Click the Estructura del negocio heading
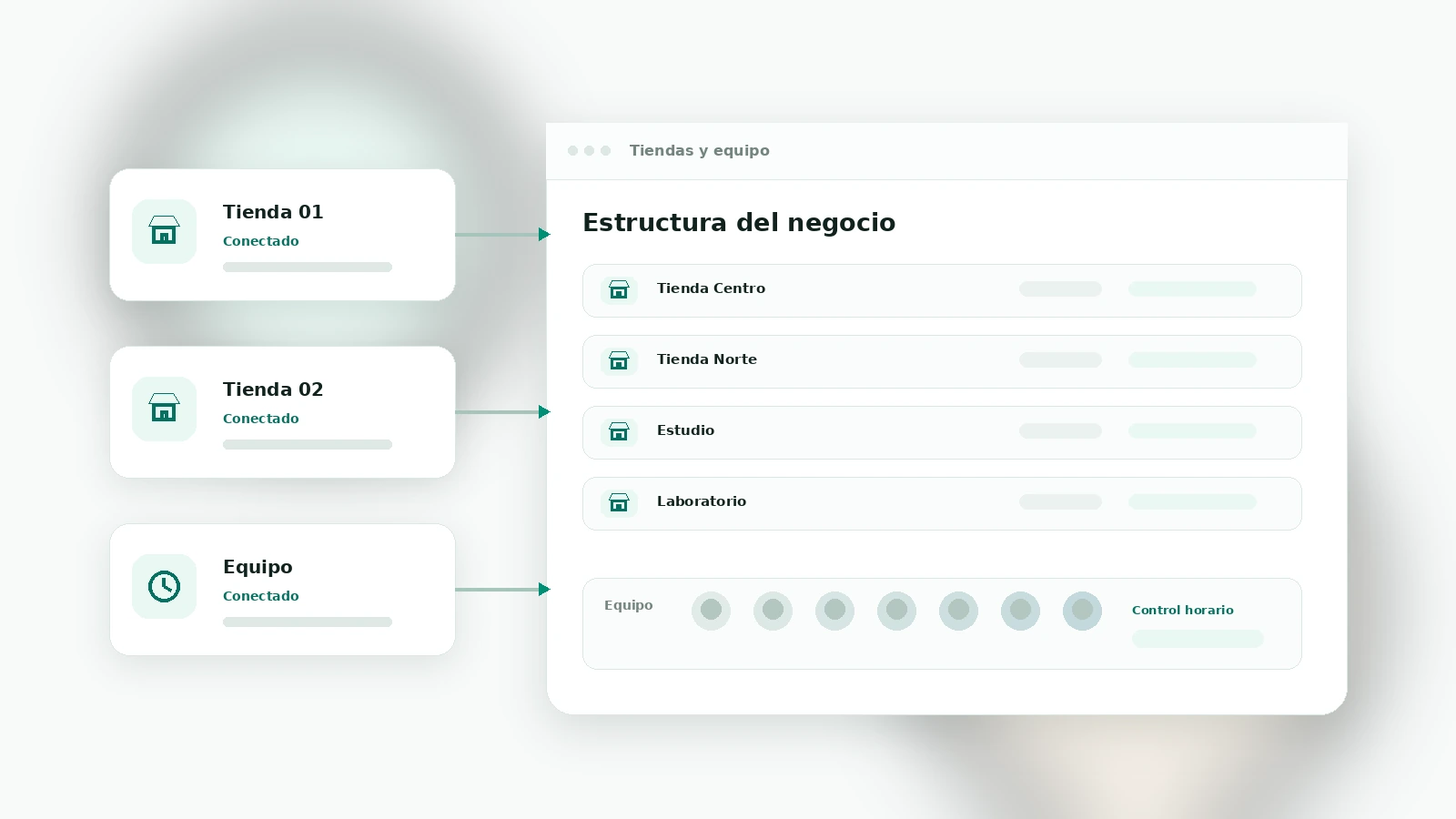The width and height of the screenshot is (1456, 819). 739,223
